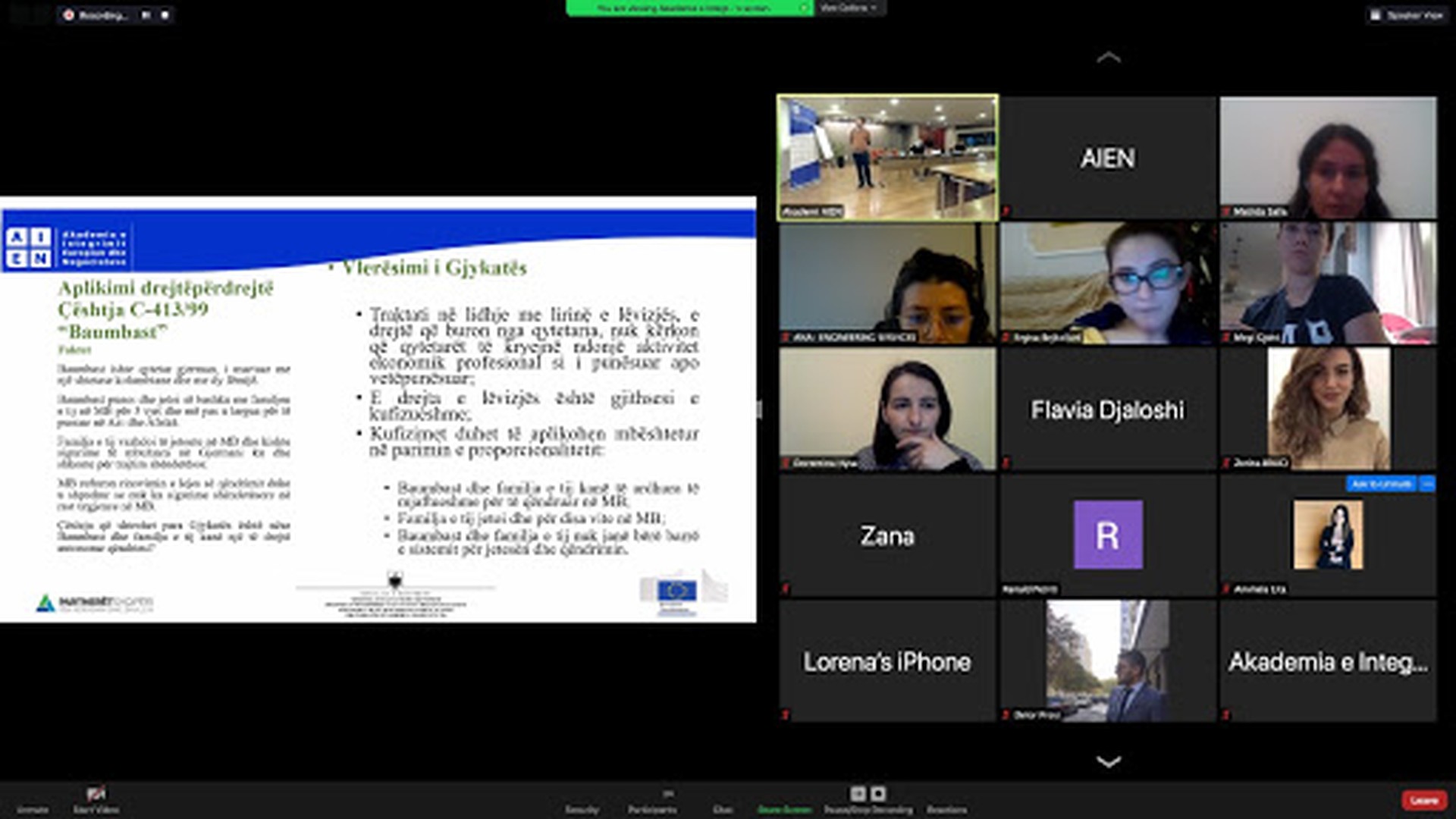Go to the next page of participant videos

(x=1109, y=761)
